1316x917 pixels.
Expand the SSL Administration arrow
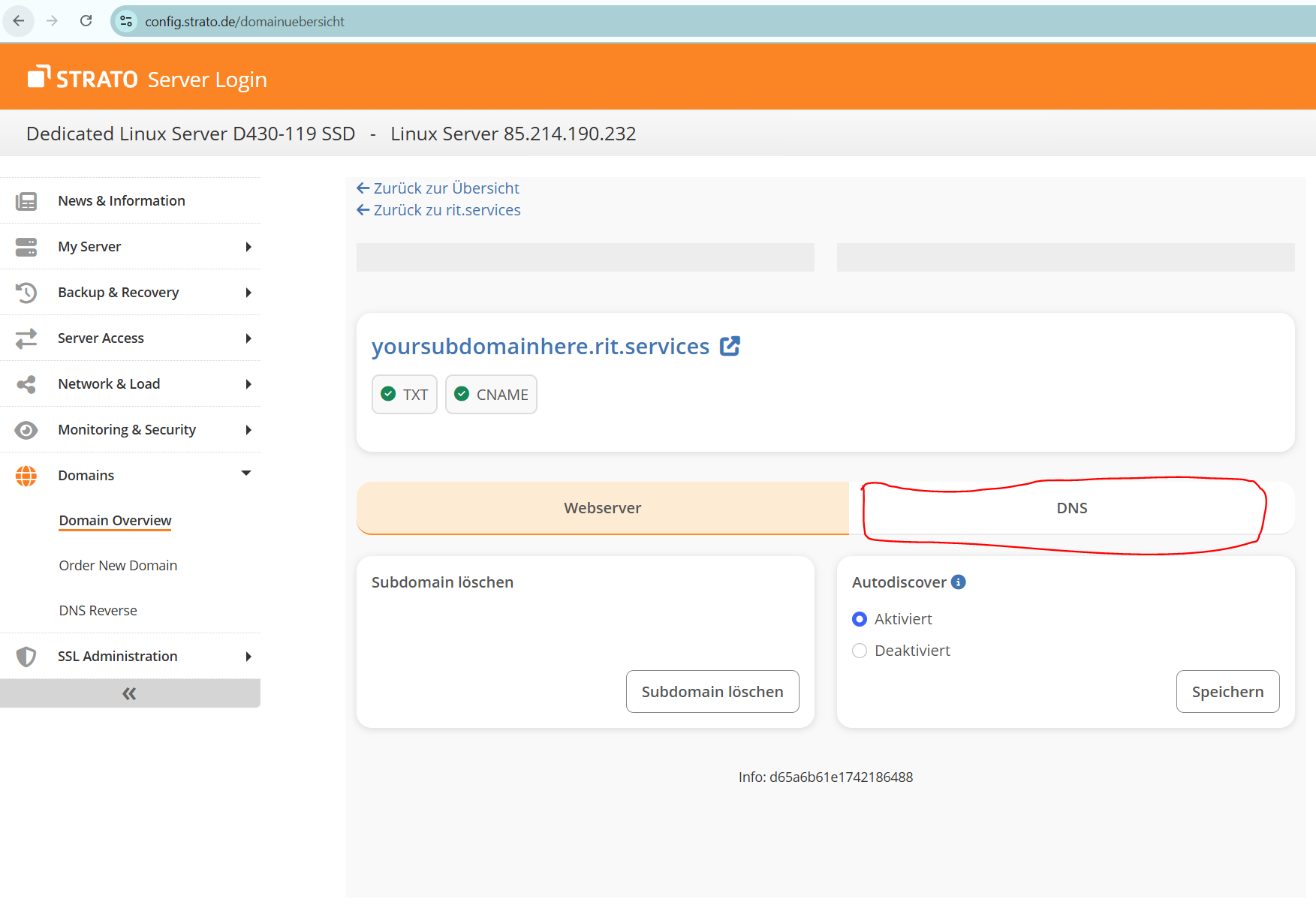pos(248,657)
